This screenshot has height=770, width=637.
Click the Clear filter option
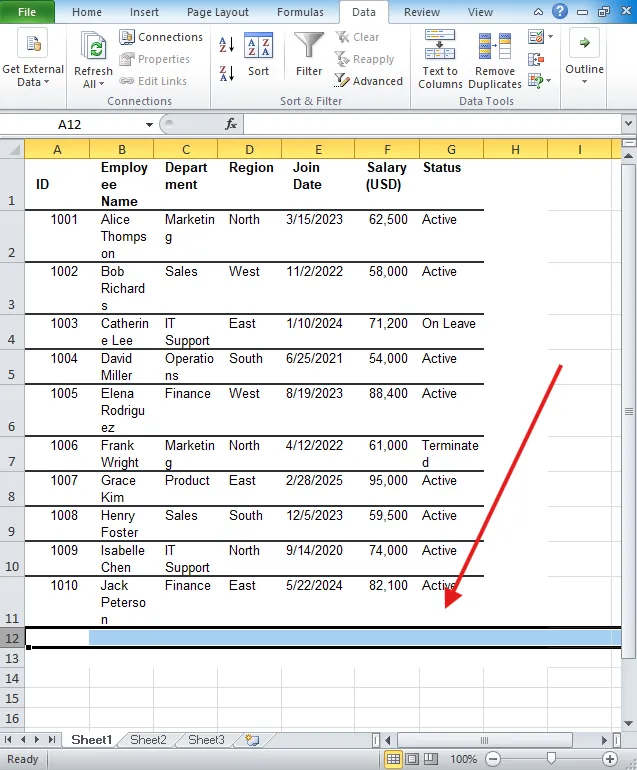pos(357,37)
